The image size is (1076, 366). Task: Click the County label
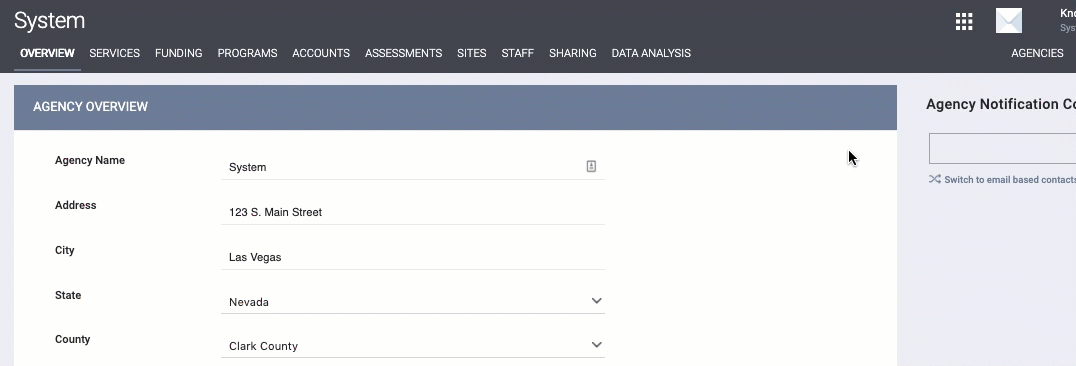coord(73,339)
